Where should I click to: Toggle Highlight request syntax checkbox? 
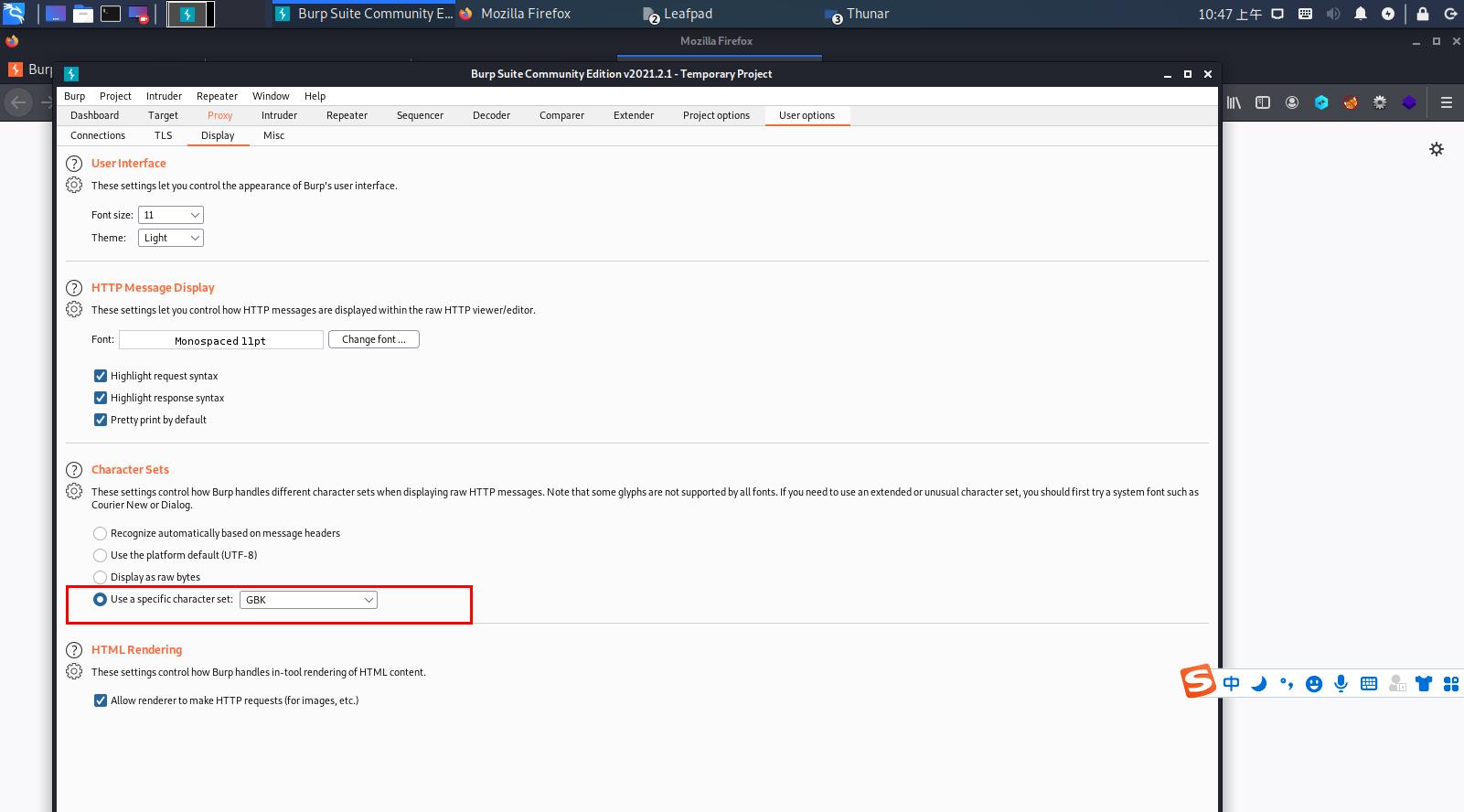click(x=101, y=376)
